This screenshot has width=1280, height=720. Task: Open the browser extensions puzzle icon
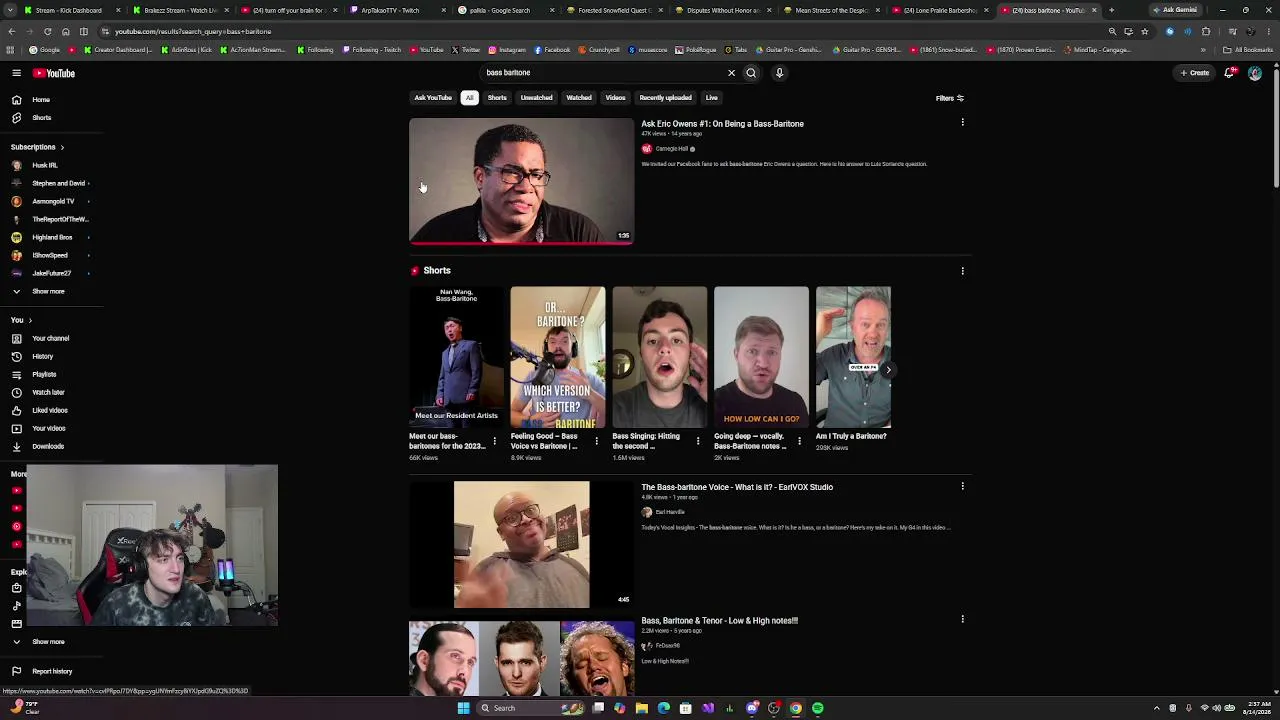1205,31
